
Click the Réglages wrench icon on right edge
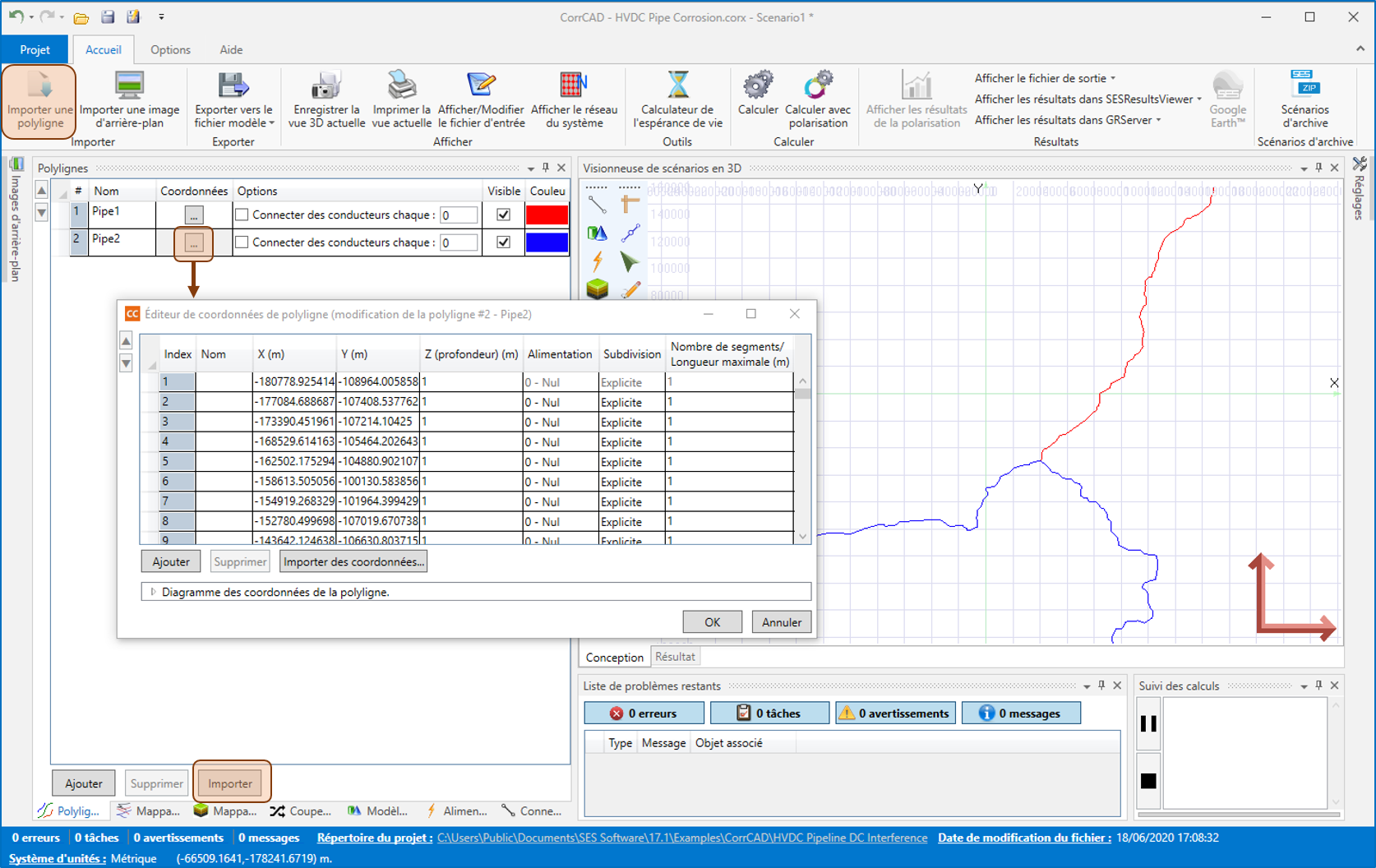tap(1360, 165)
